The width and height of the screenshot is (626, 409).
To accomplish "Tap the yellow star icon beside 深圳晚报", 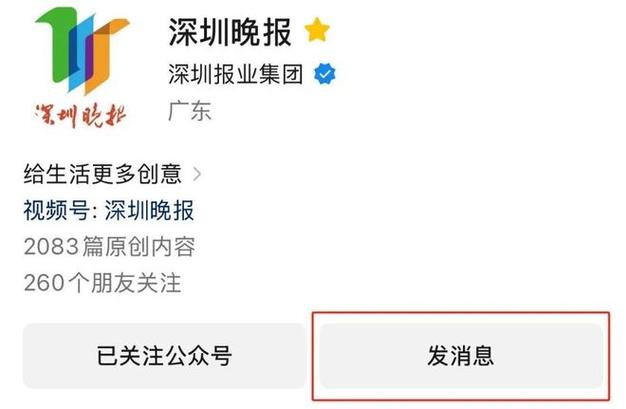I will (x=317, y=30).
